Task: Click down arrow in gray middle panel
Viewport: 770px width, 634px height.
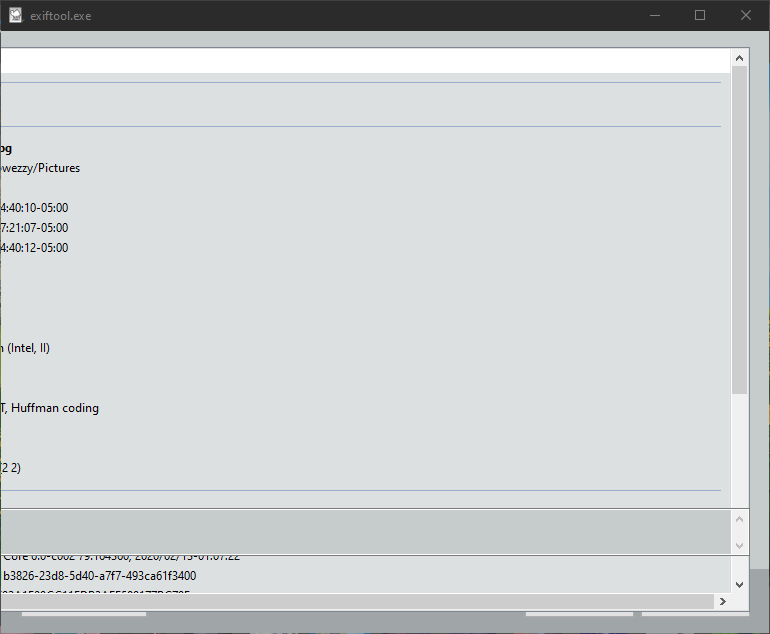Action: point(740,546)
